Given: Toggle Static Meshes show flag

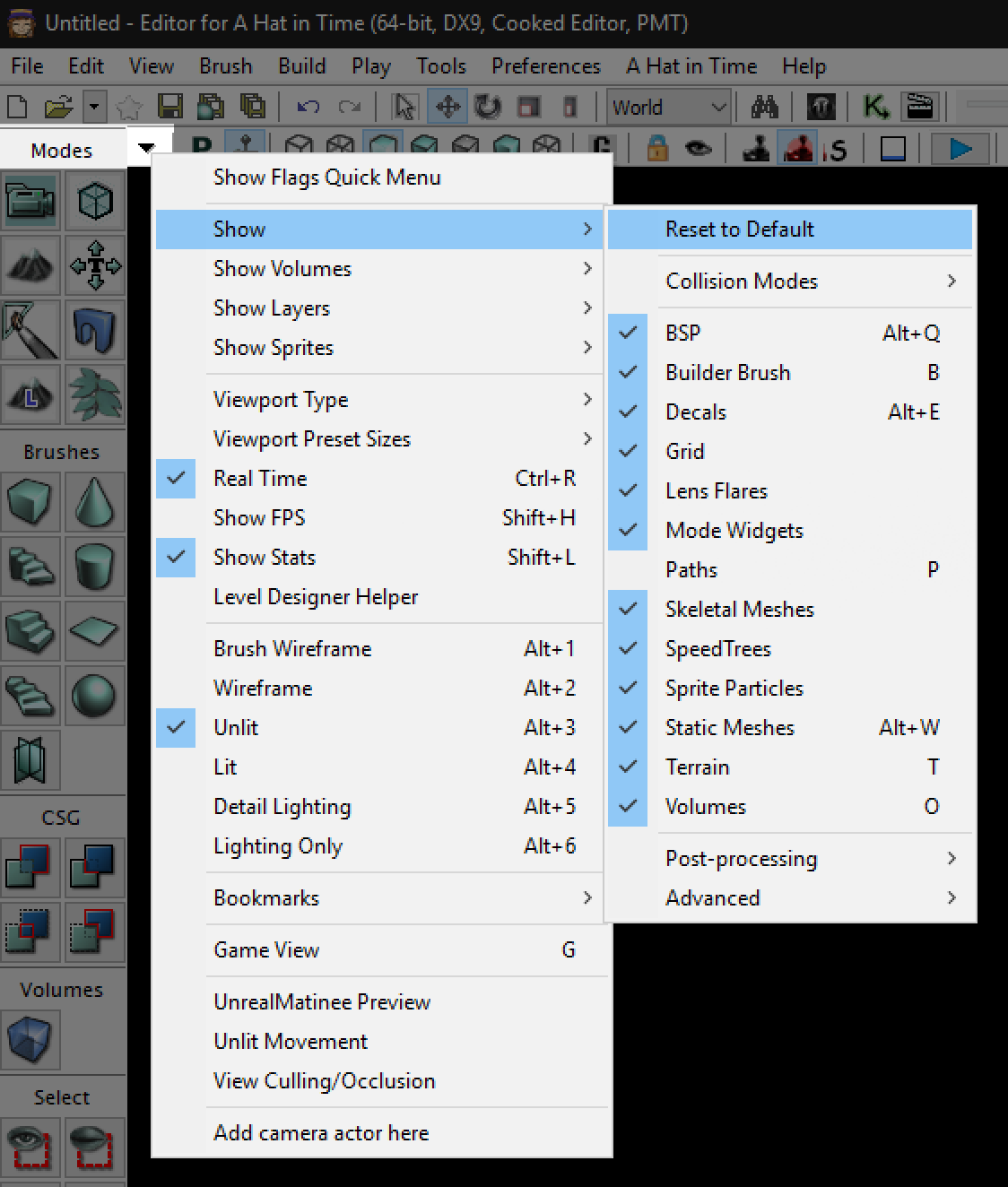Looking at the screenshot, I should tap(791, 727).
